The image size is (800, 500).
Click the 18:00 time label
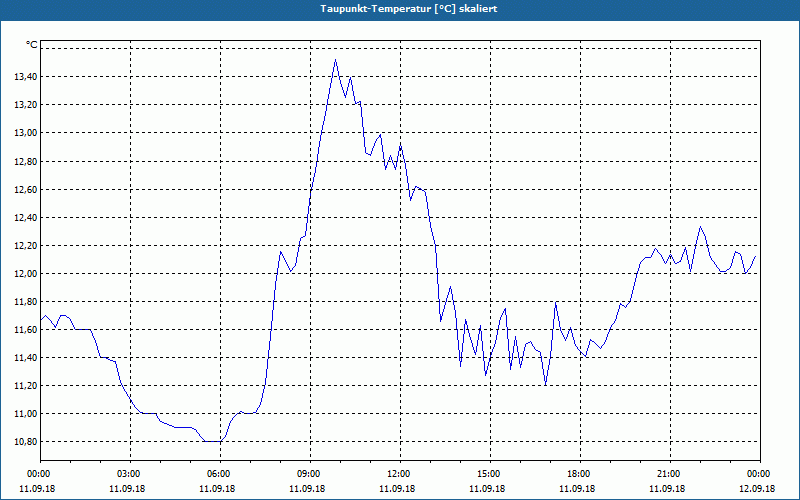(580, 474)
